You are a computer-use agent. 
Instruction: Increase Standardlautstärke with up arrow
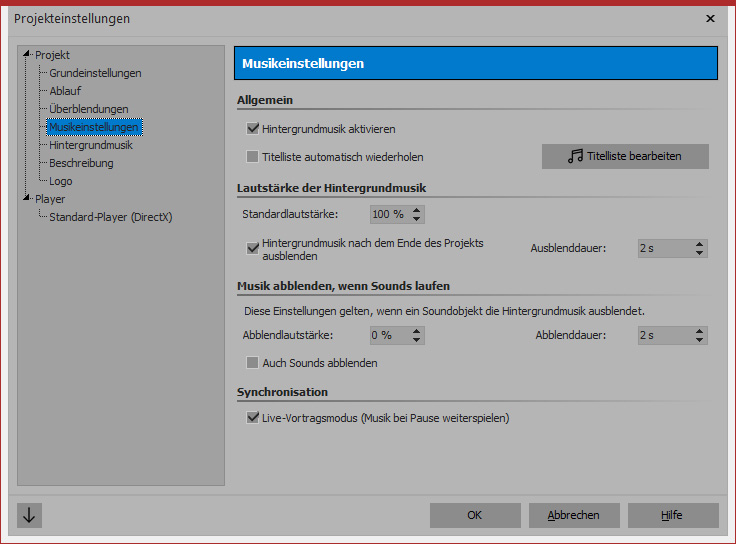click(x=416, y=210)
